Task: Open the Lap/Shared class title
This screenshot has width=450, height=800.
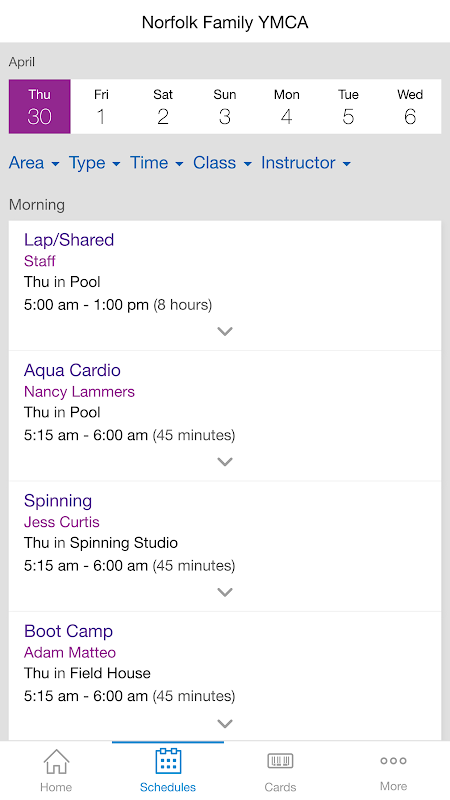Action: pyautogui.click(x=69, y=240)
